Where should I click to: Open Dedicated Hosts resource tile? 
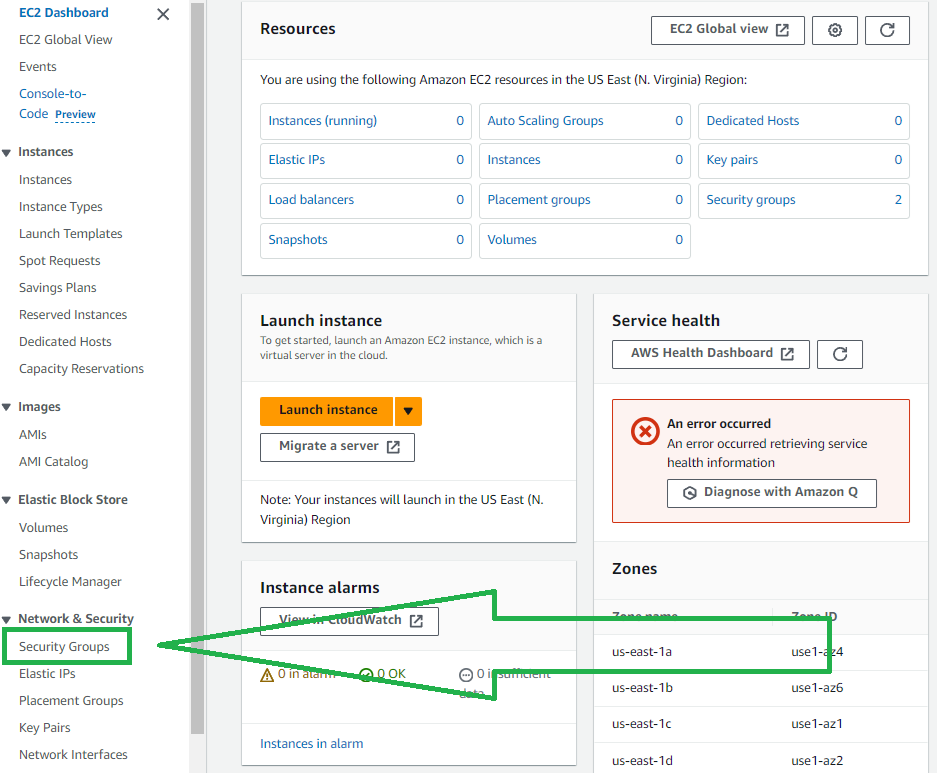[804, 121]
